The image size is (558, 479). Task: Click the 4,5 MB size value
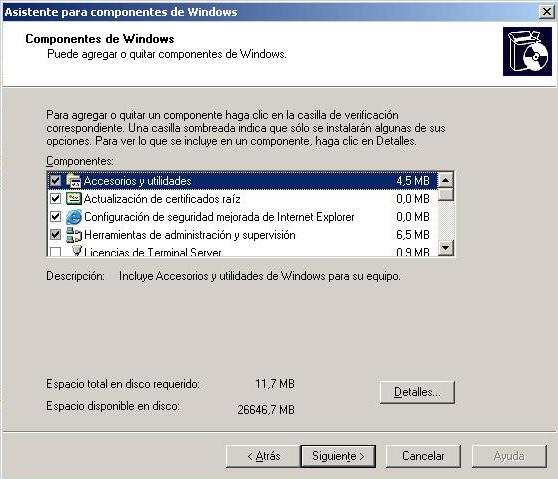point(413,181)
